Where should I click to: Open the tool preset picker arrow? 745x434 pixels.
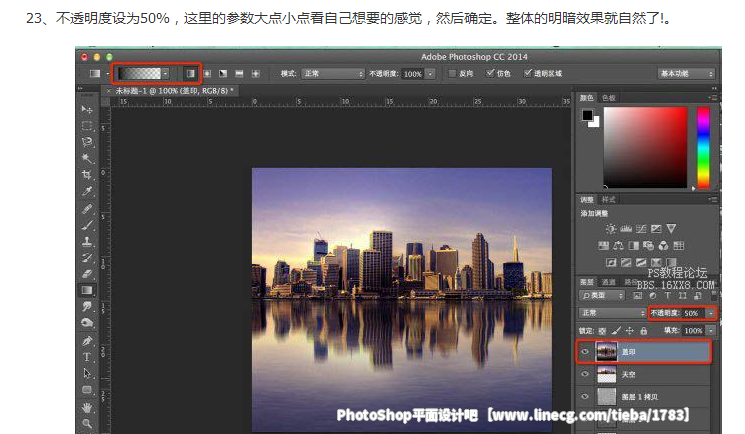coord(107,74)
